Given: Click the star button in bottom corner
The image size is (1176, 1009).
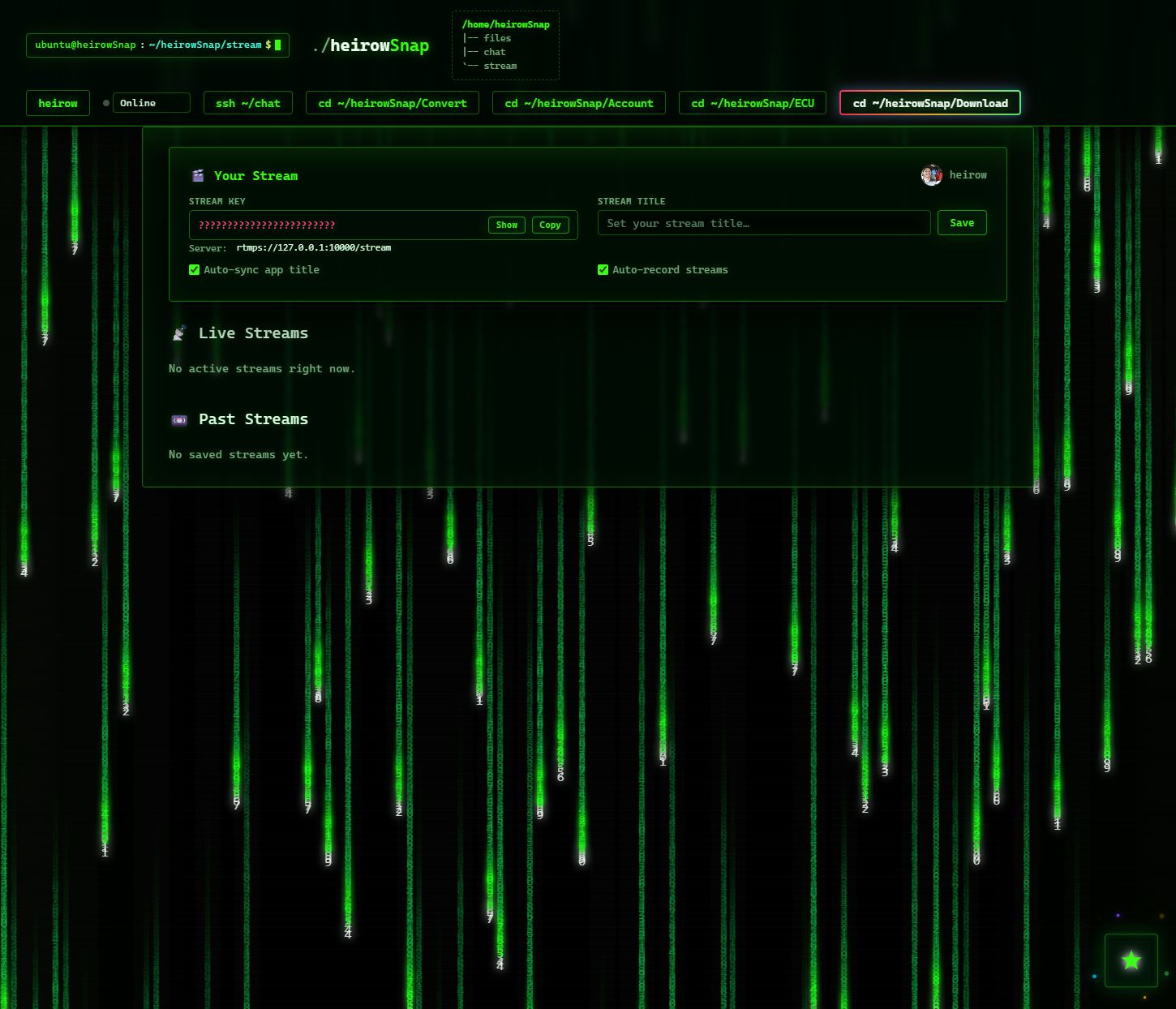Looking at the screenshot, I should tap(1131, 960).
